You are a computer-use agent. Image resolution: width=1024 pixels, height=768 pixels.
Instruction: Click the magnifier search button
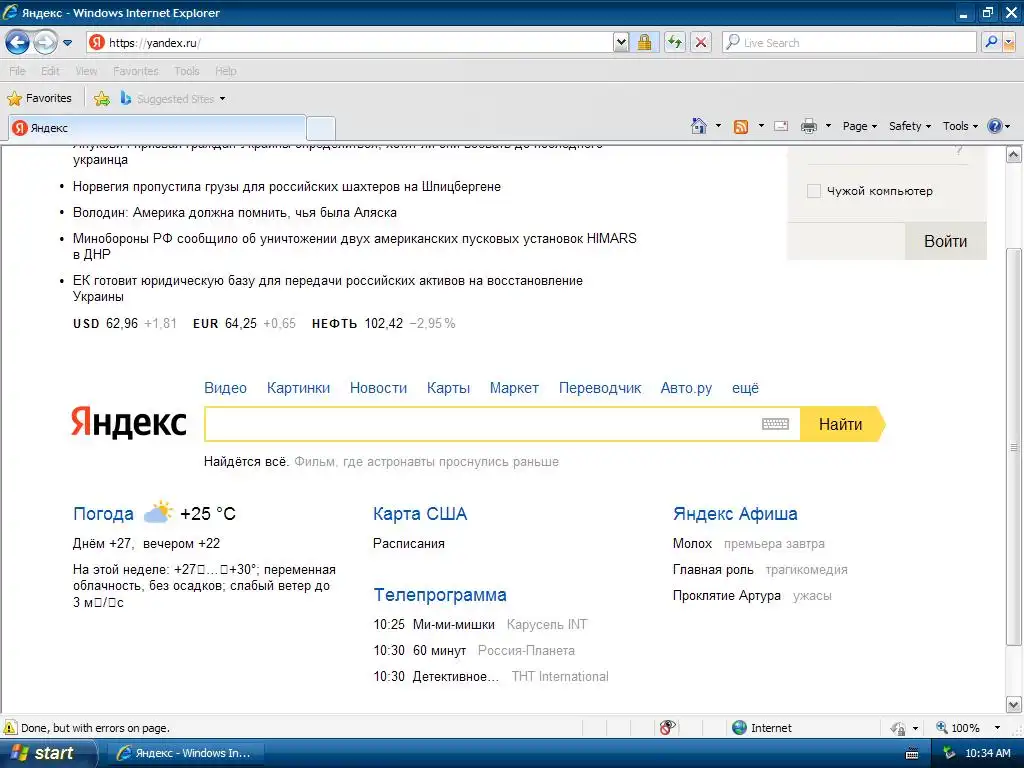991,43
